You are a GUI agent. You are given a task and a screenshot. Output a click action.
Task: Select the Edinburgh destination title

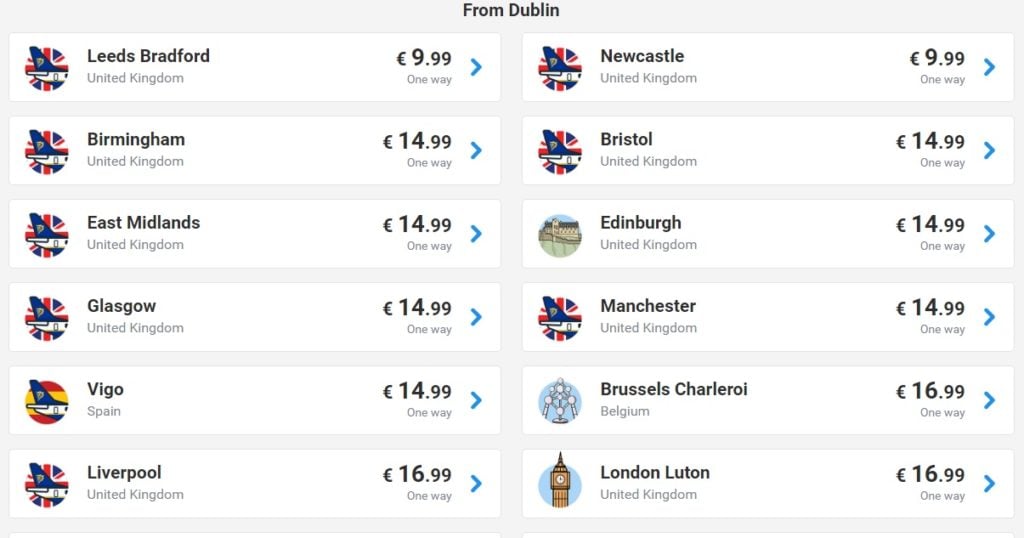[x=641, y=223]
